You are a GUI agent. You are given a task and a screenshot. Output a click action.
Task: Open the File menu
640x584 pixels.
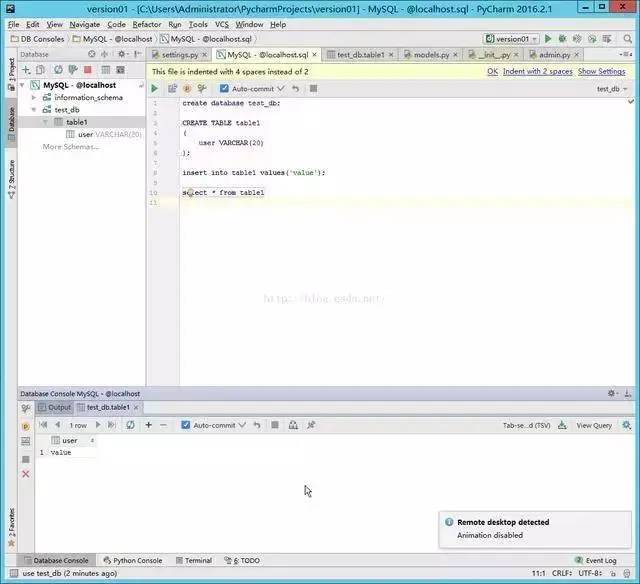coord(13,24)
